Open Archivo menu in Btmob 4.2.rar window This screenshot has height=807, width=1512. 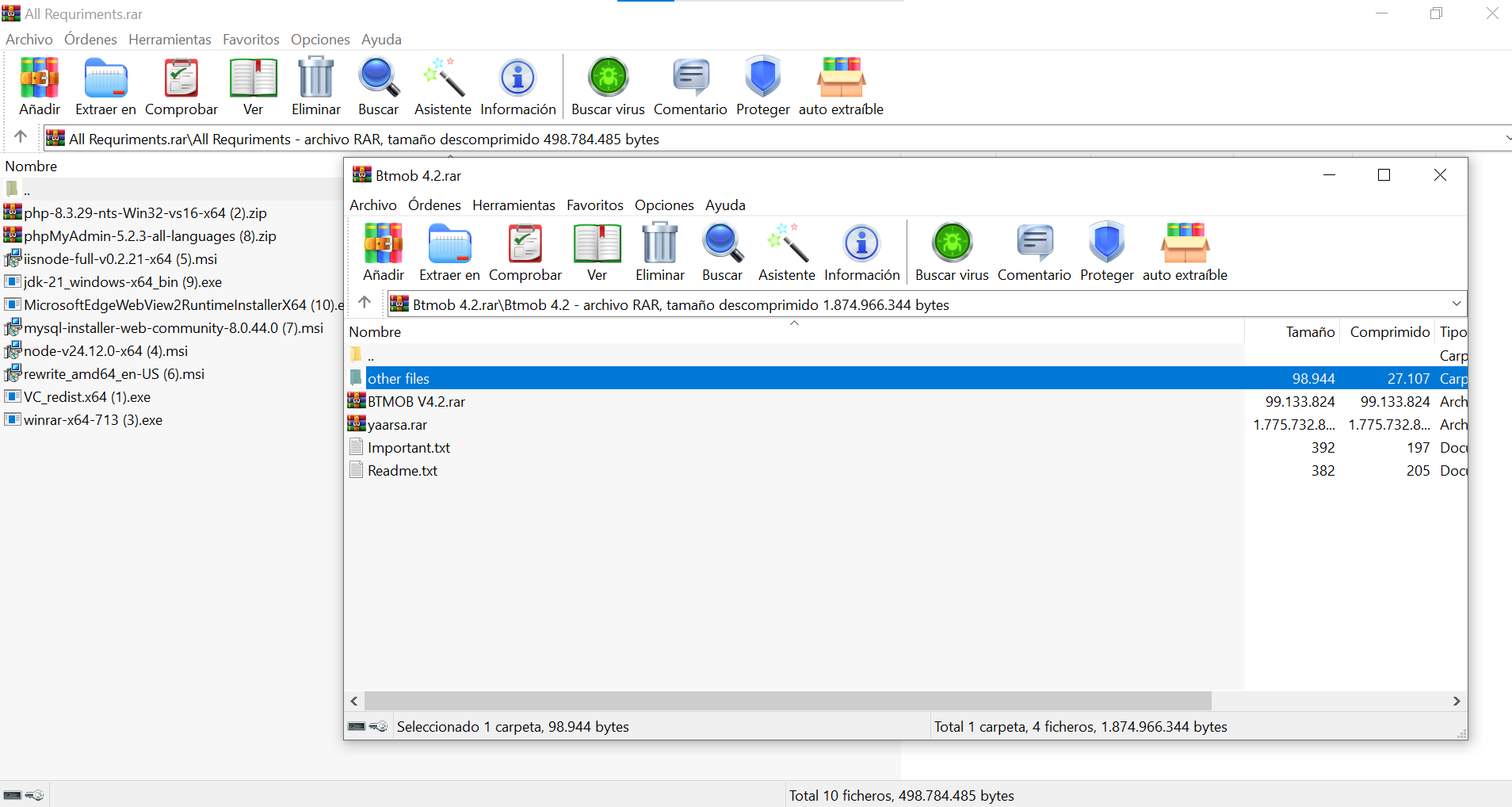(372, 205)
